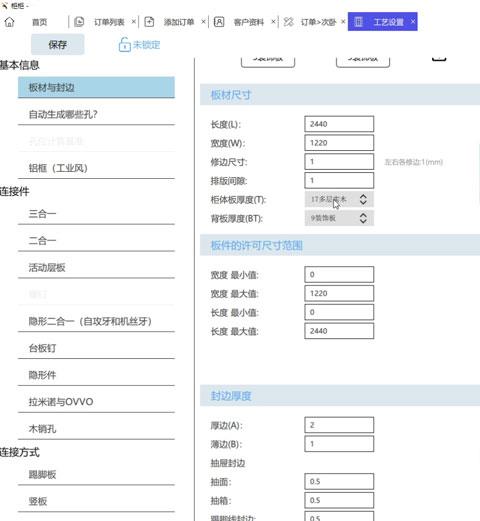The height and width of the screenshot is (521, 480).
Task: Click the 宽度(W) input field
Action: click(x=339, y=143)
